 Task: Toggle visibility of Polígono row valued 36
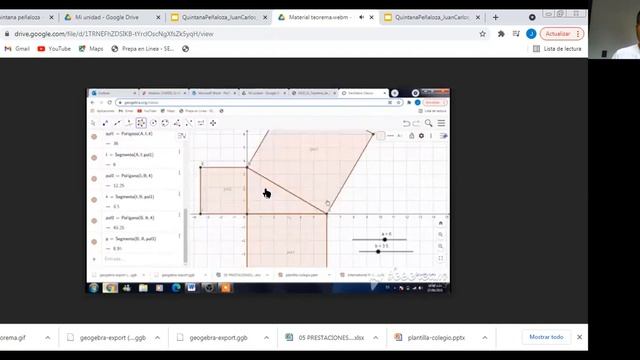tap(94, 137)
